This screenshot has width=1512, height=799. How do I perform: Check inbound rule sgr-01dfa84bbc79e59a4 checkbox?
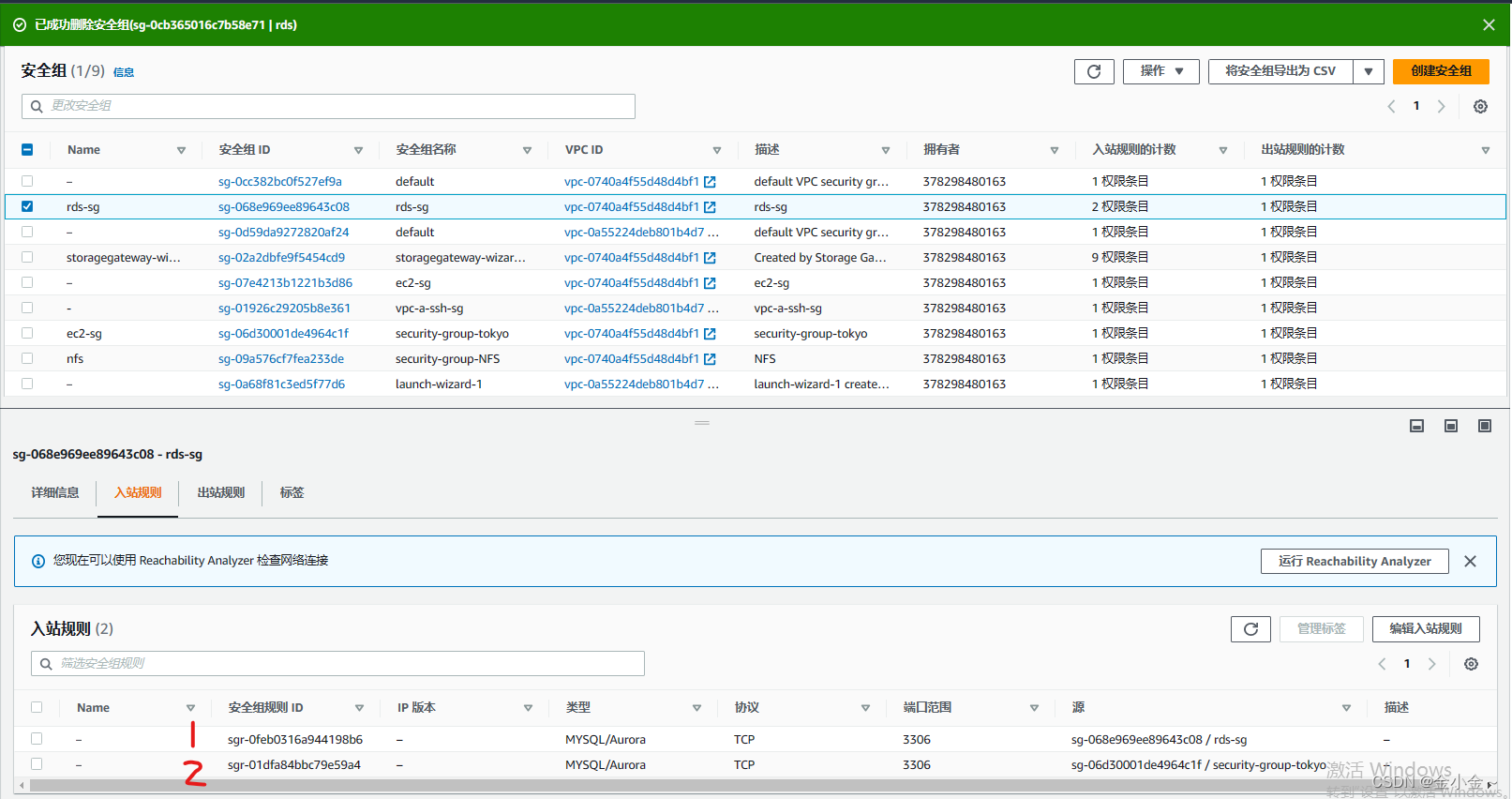pos(37,764)
